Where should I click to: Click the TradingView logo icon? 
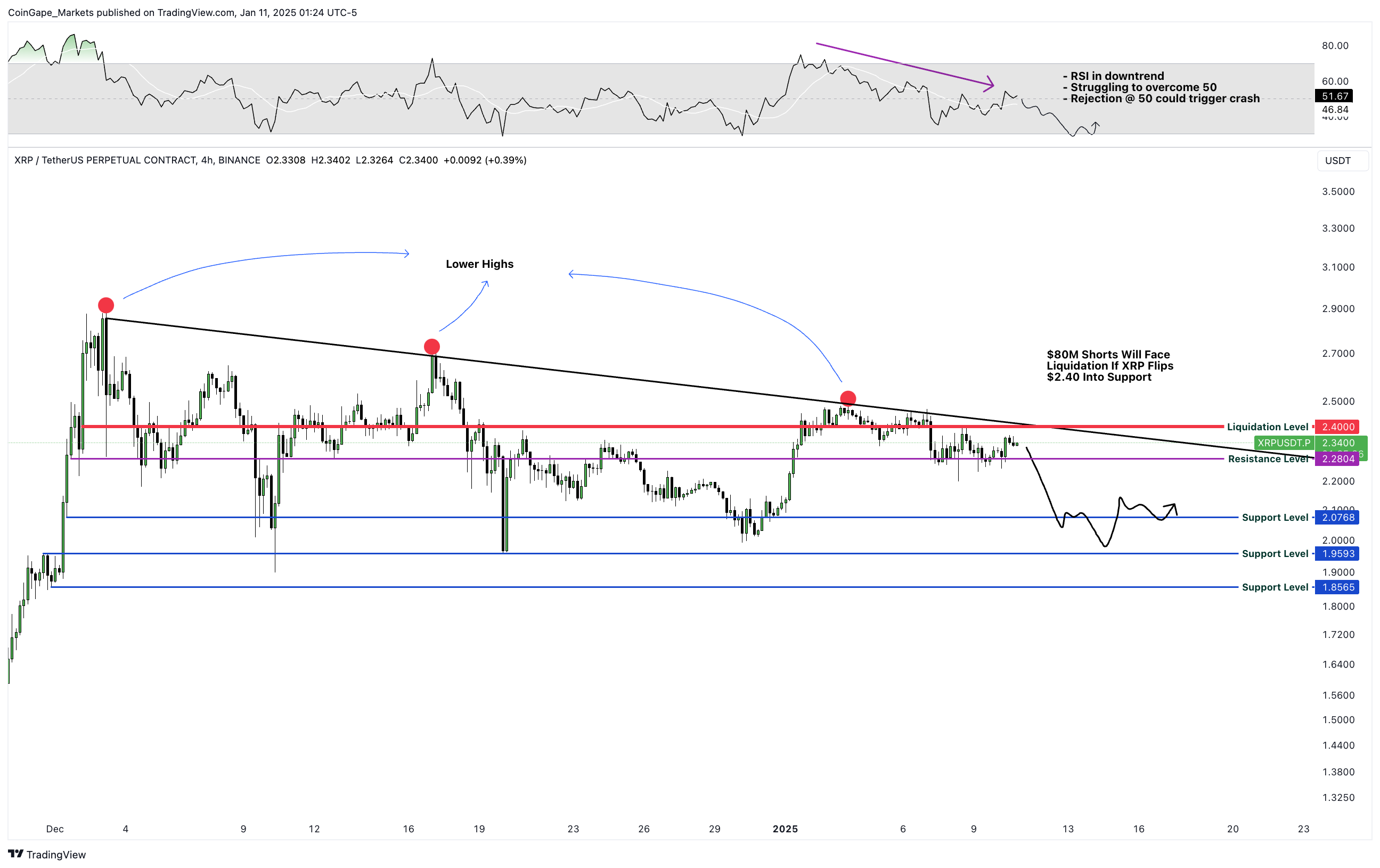click(x=15, y=854)
